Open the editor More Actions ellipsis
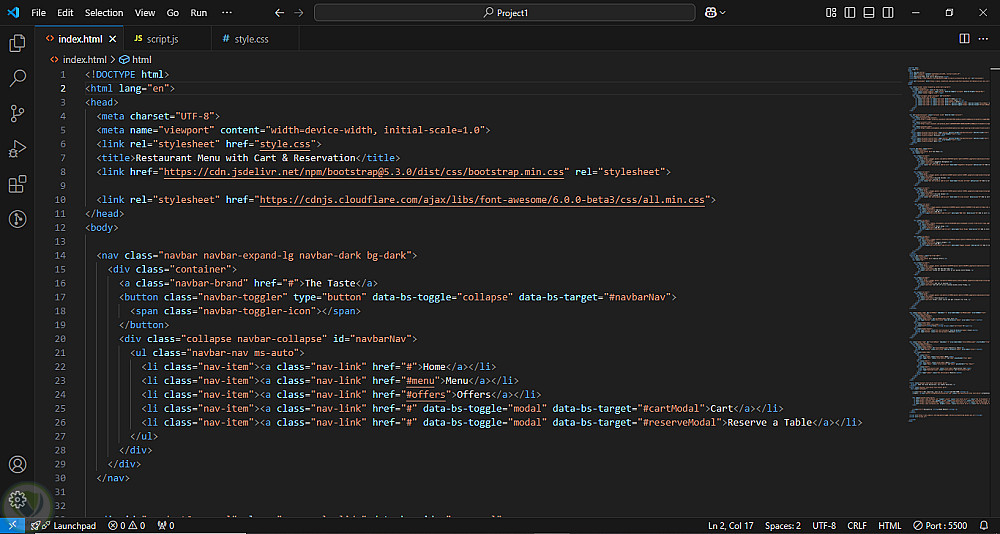This screenshot has width=1000, height=534. [984, 39]
